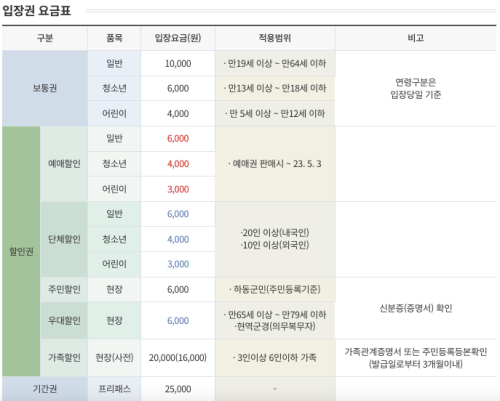Click the blue 3,000 단체할인 fee

[178, 264]
